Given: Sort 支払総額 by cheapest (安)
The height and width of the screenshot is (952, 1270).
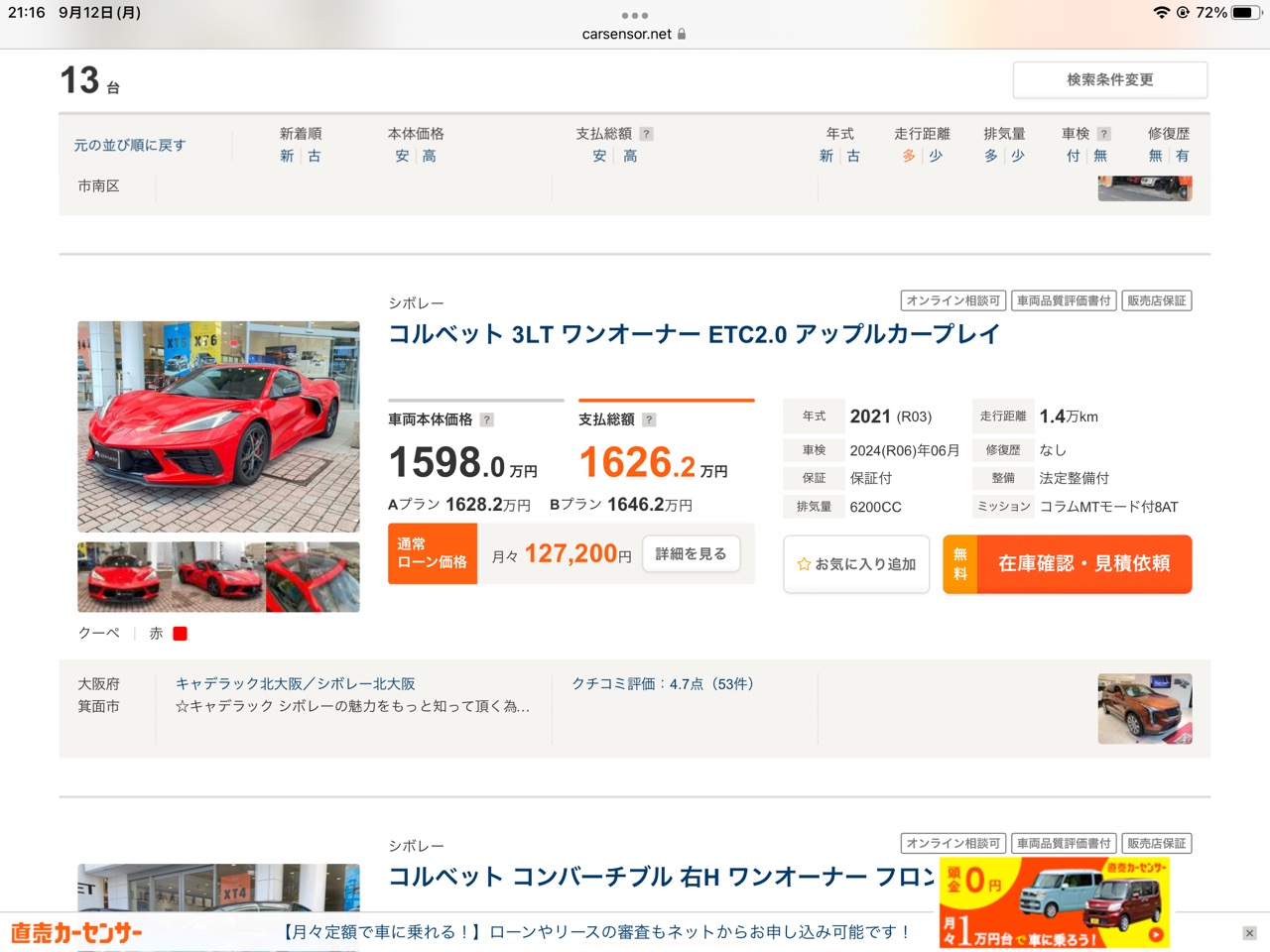Looking at the screenshot, I should tap(599, 156).
